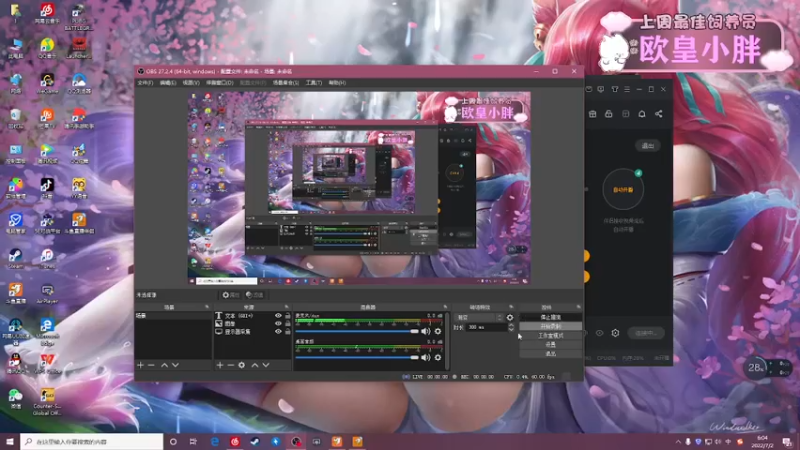This screenshot has width=800, height=450.
Task: Click the circular auto-start streaming button
Action: point(623,189)
